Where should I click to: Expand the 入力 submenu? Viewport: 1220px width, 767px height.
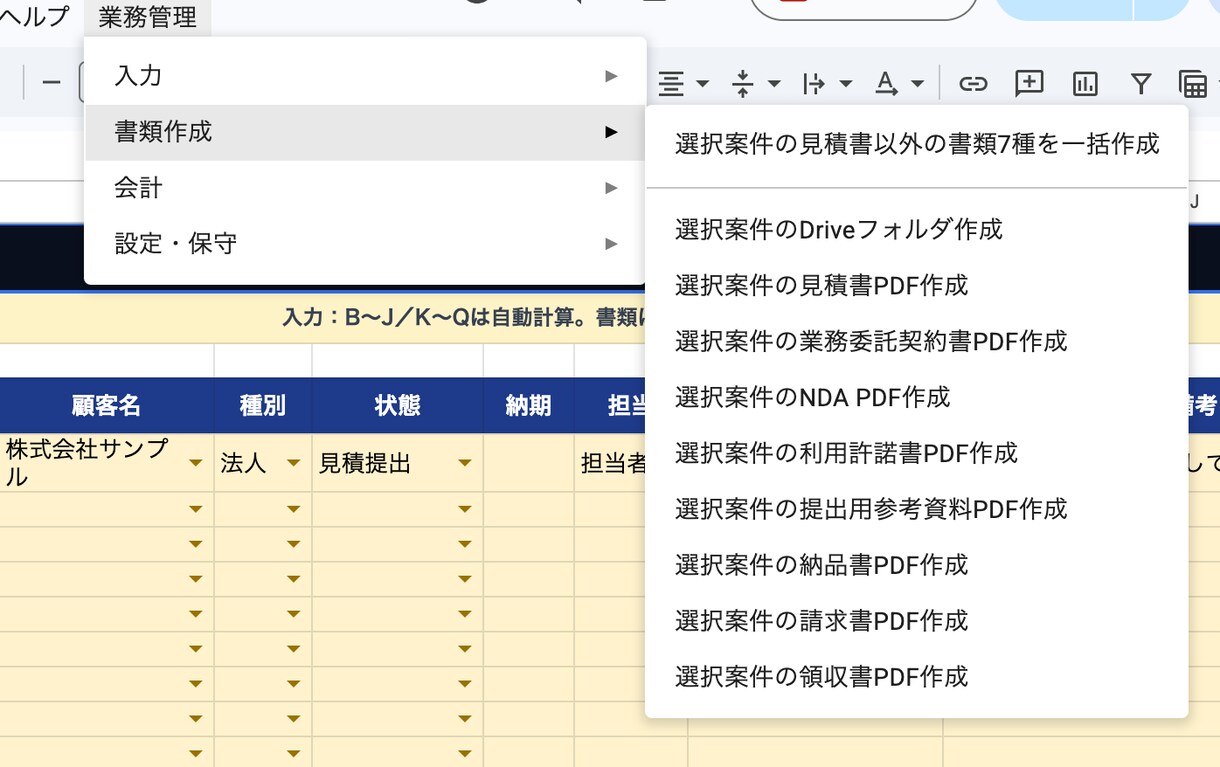coord(365,76)
